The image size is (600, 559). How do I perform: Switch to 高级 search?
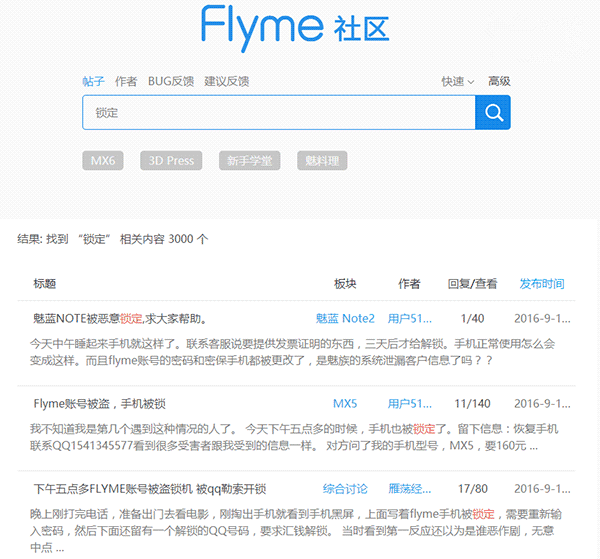pos(499,81)
